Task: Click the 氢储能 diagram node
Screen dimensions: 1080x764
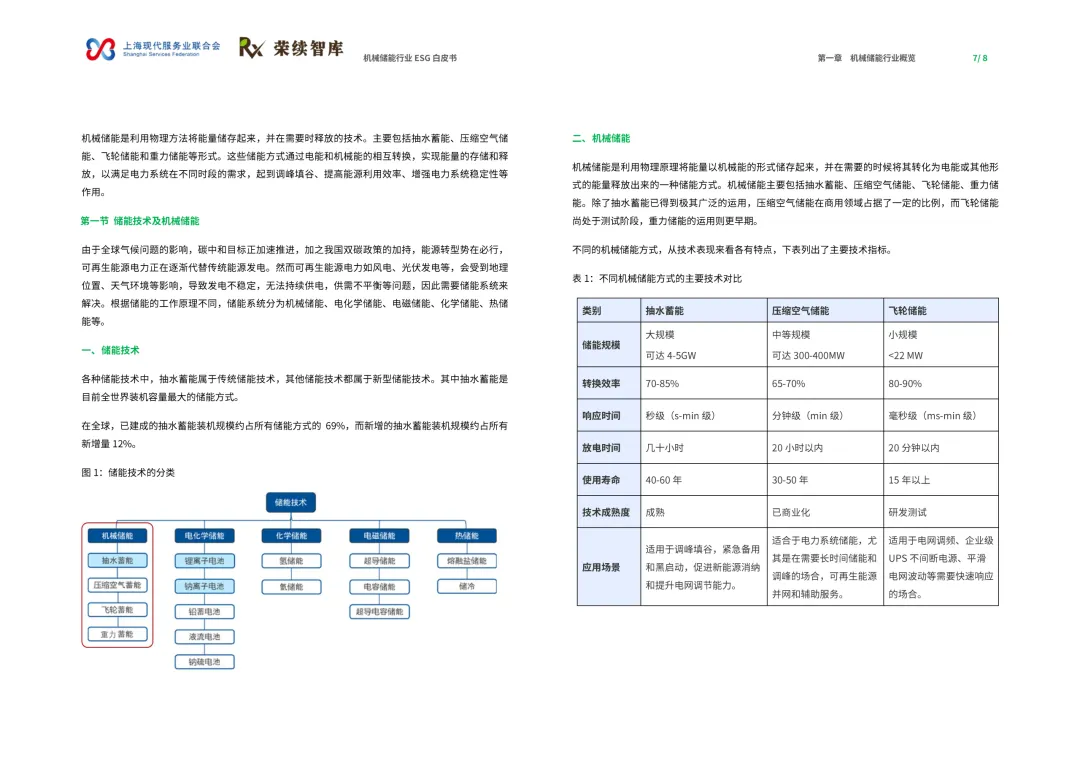Action: point(291,561)
